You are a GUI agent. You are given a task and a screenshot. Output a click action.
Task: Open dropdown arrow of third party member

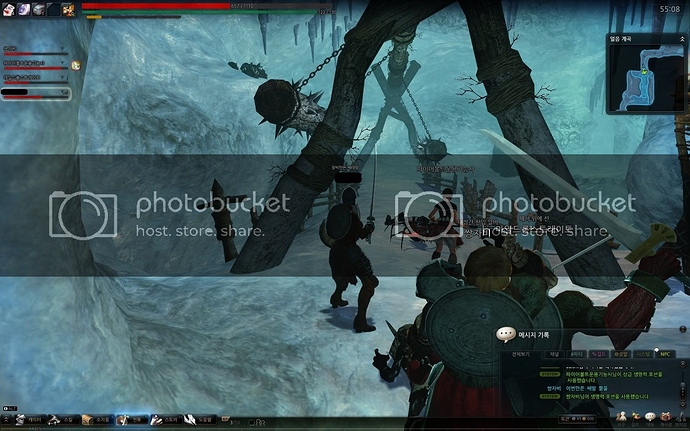tap(62, 77)
